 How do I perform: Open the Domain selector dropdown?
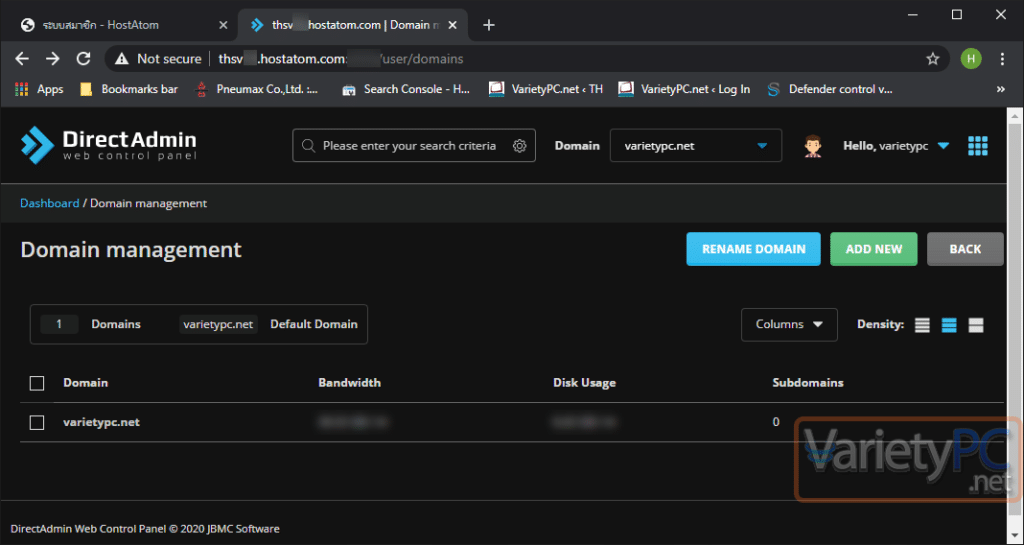pos(696,146)
